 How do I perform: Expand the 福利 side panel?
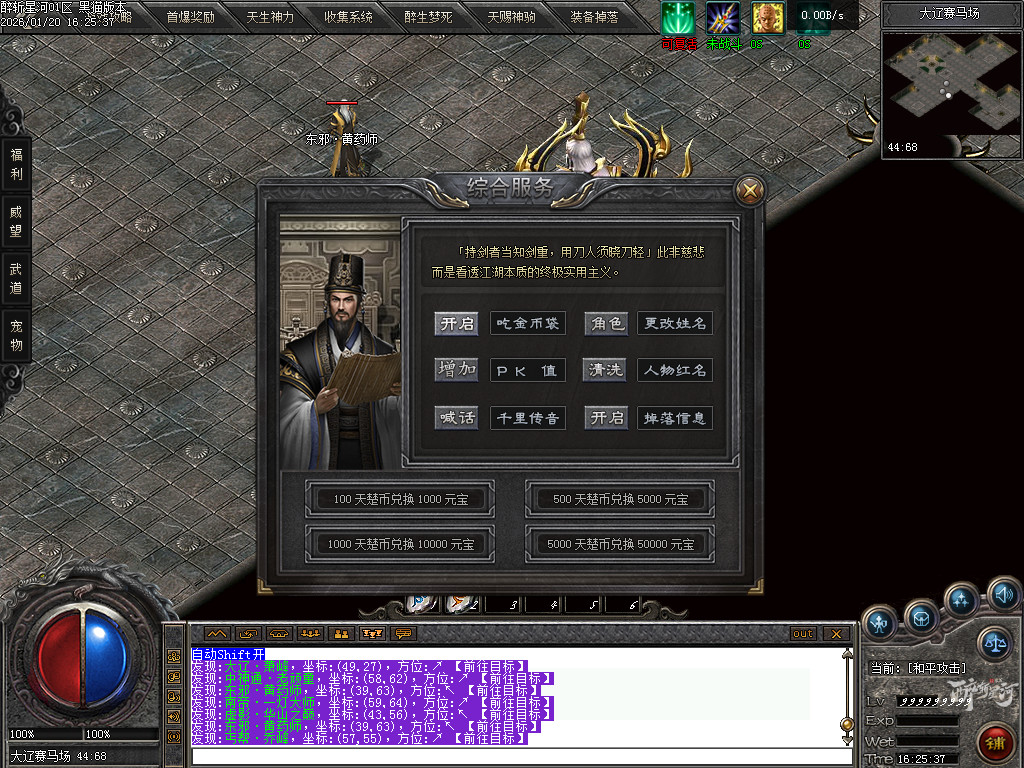[x=16, y=164]
